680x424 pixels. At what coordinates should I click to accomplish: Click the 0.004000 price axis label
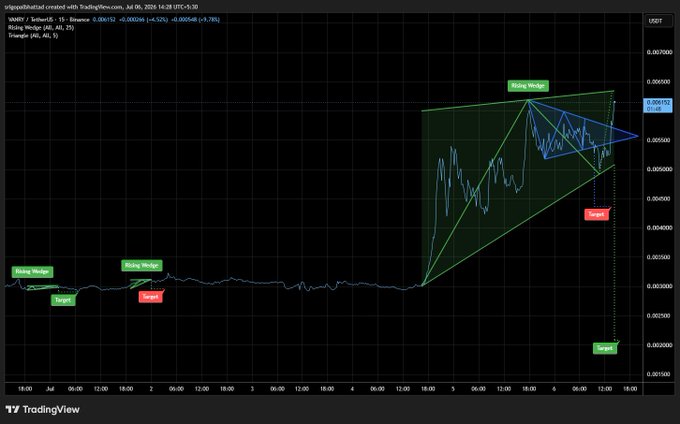(x=659, y=228)
